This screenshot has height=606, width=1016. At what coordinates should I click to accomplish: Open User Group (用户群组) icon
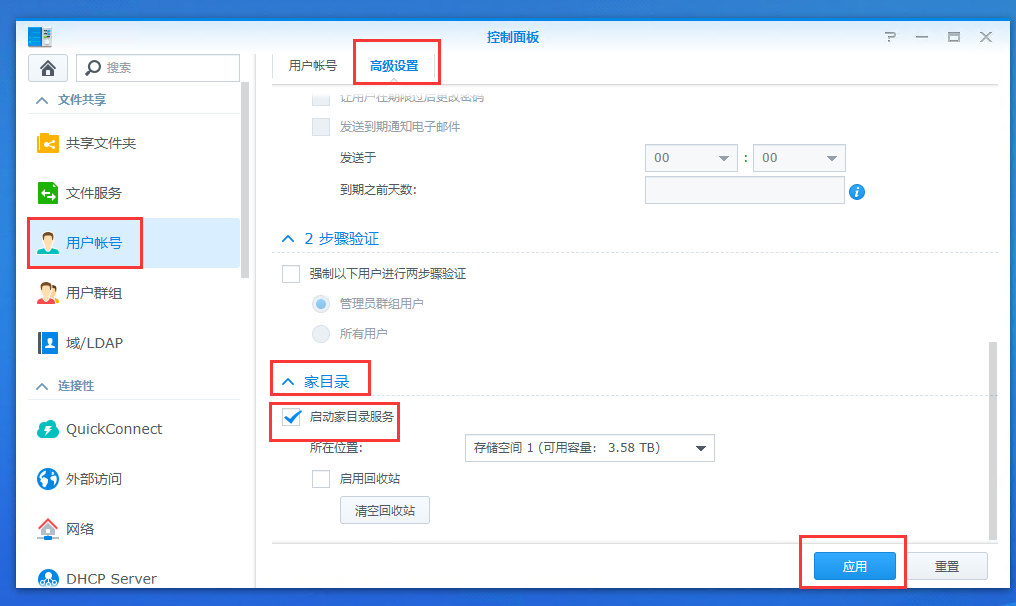coord(48,293)
